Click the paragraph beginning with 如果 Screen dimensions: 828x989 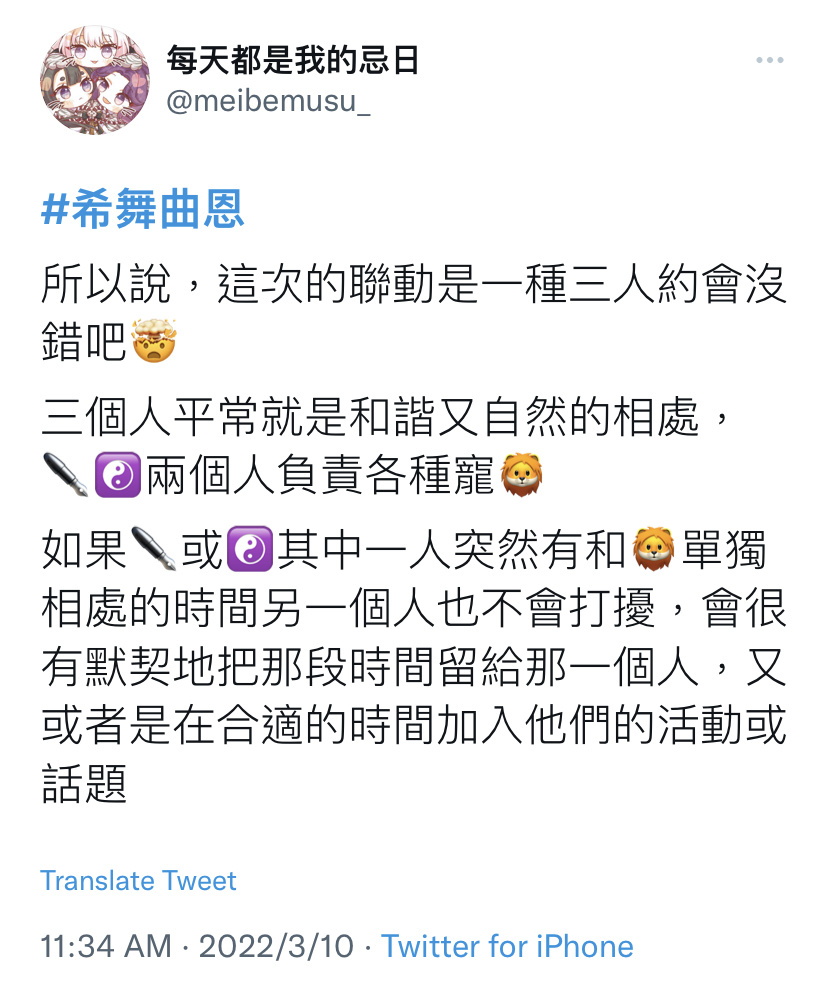click(414, 666)
